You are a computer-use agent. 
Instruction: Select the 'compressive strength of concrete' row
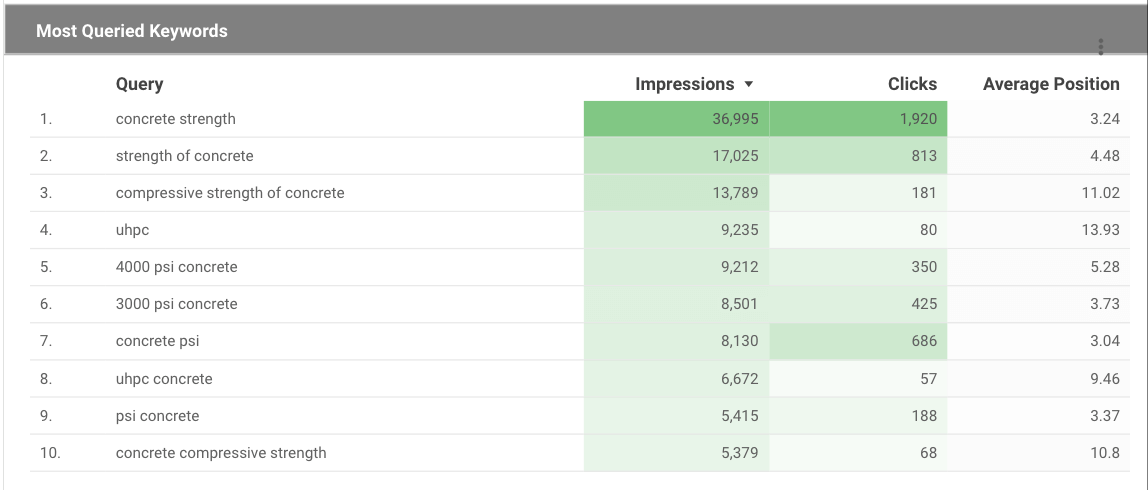pos(580,193)
